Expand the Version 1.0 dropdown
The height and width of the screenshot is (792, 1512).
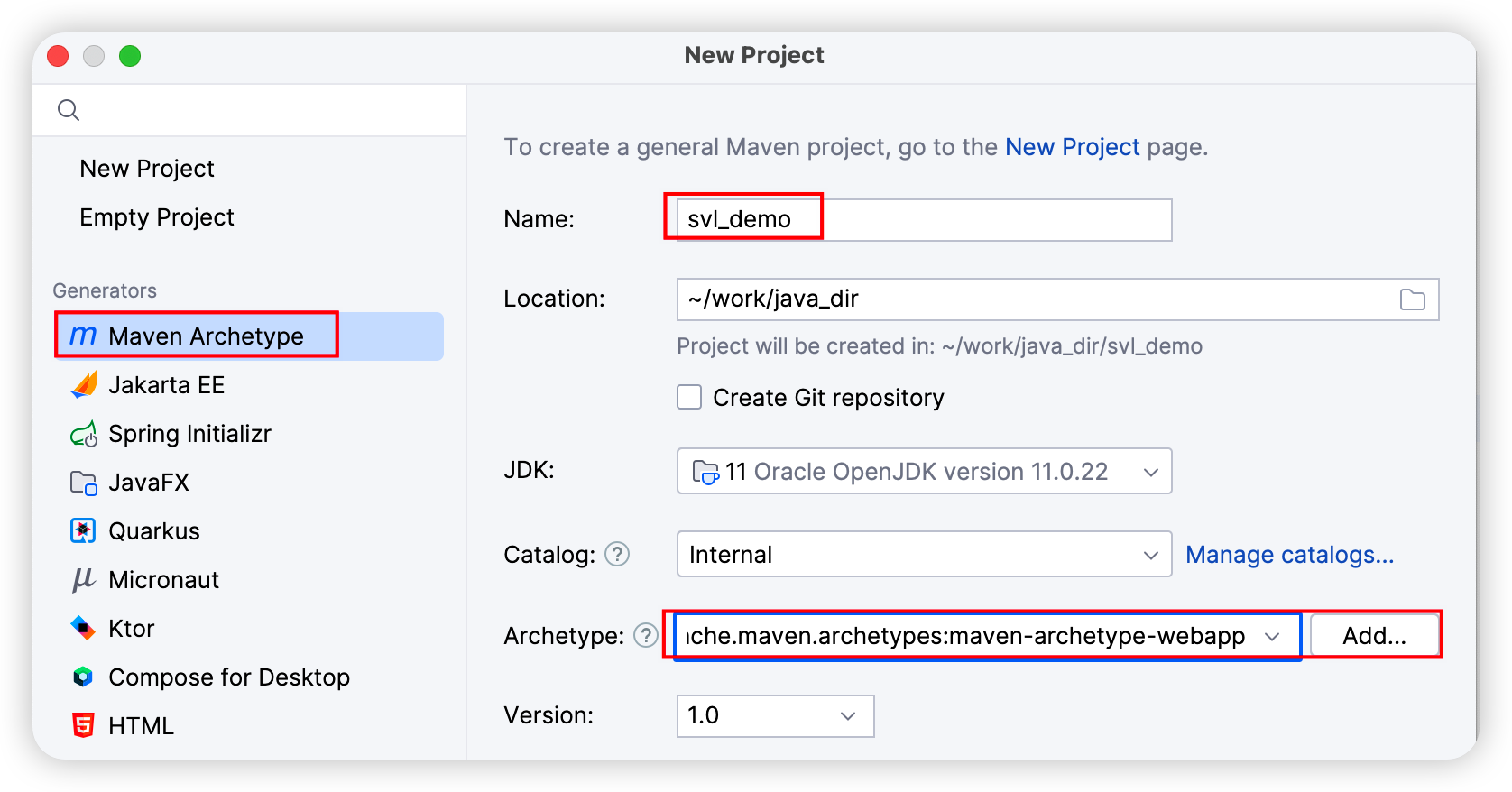(847, 715)
